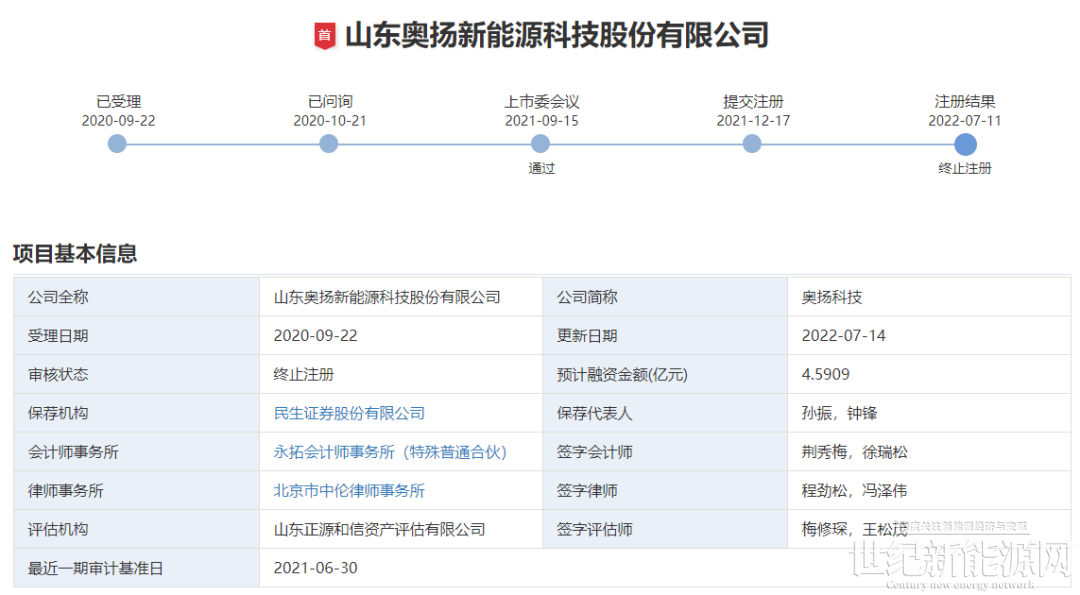Open the 民生证券股份有限公司 sponsor link
Image resolution: width=1080 pixels, height=595 pixels.
click(x=349, y=413)
